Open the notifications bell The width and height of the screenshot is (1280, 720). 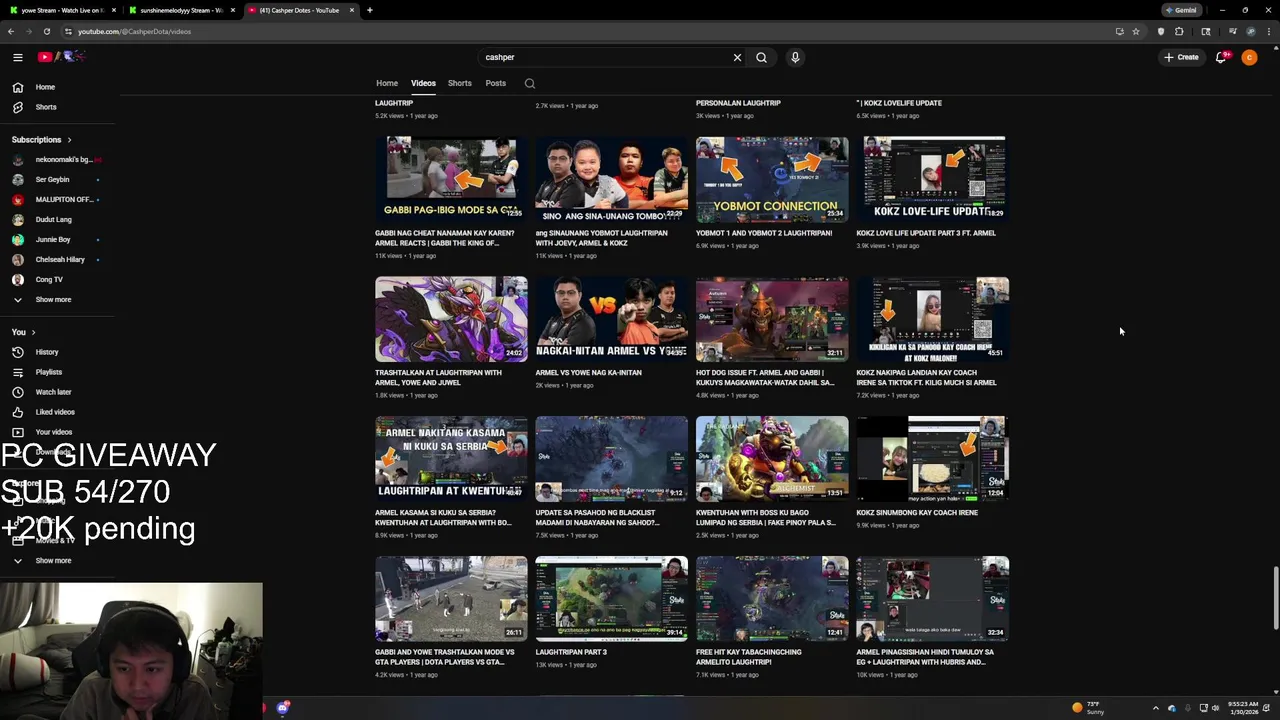click(1221, 57)
